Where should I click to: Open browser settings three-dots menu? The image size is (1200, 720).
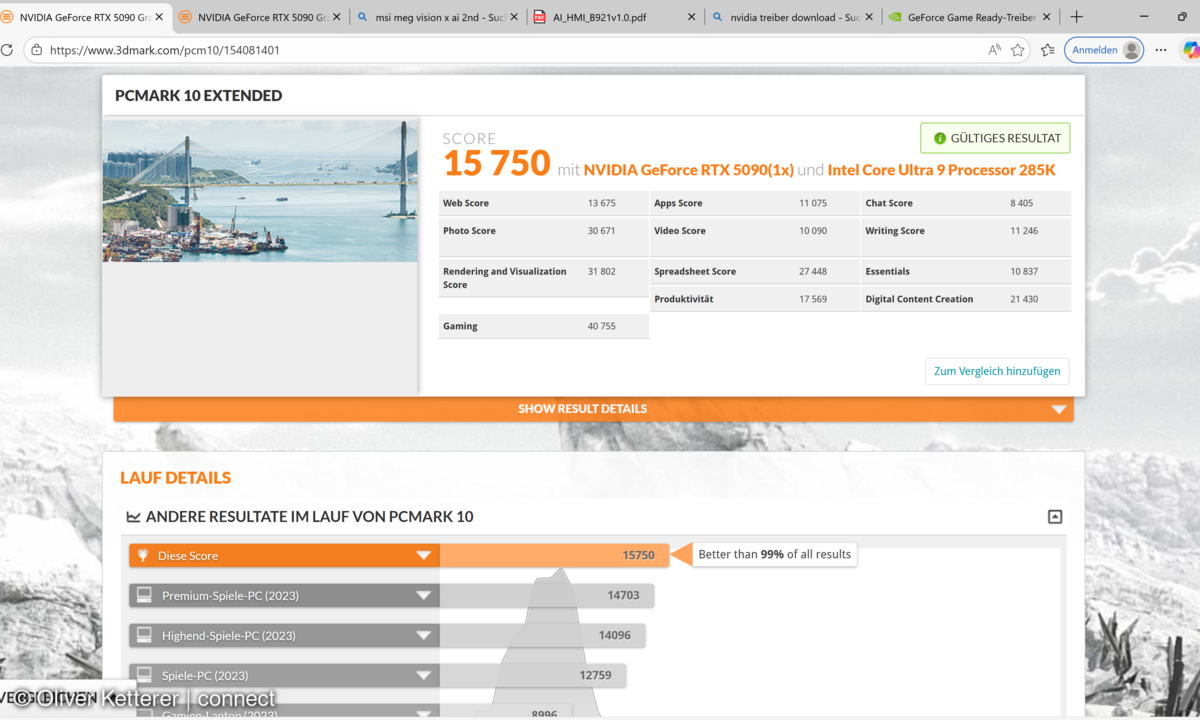point(1161,50)
